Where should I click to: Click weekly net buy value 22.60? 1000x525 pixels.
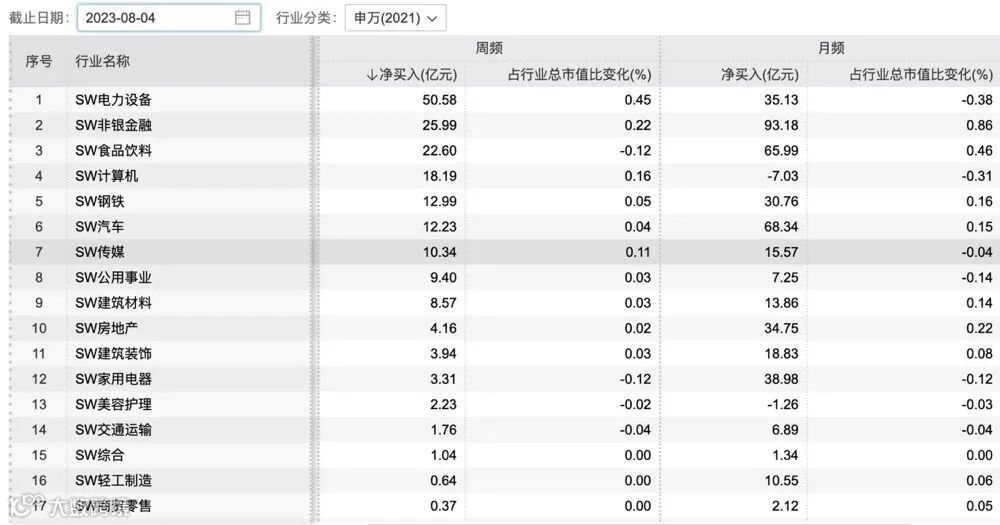(439, 151)
